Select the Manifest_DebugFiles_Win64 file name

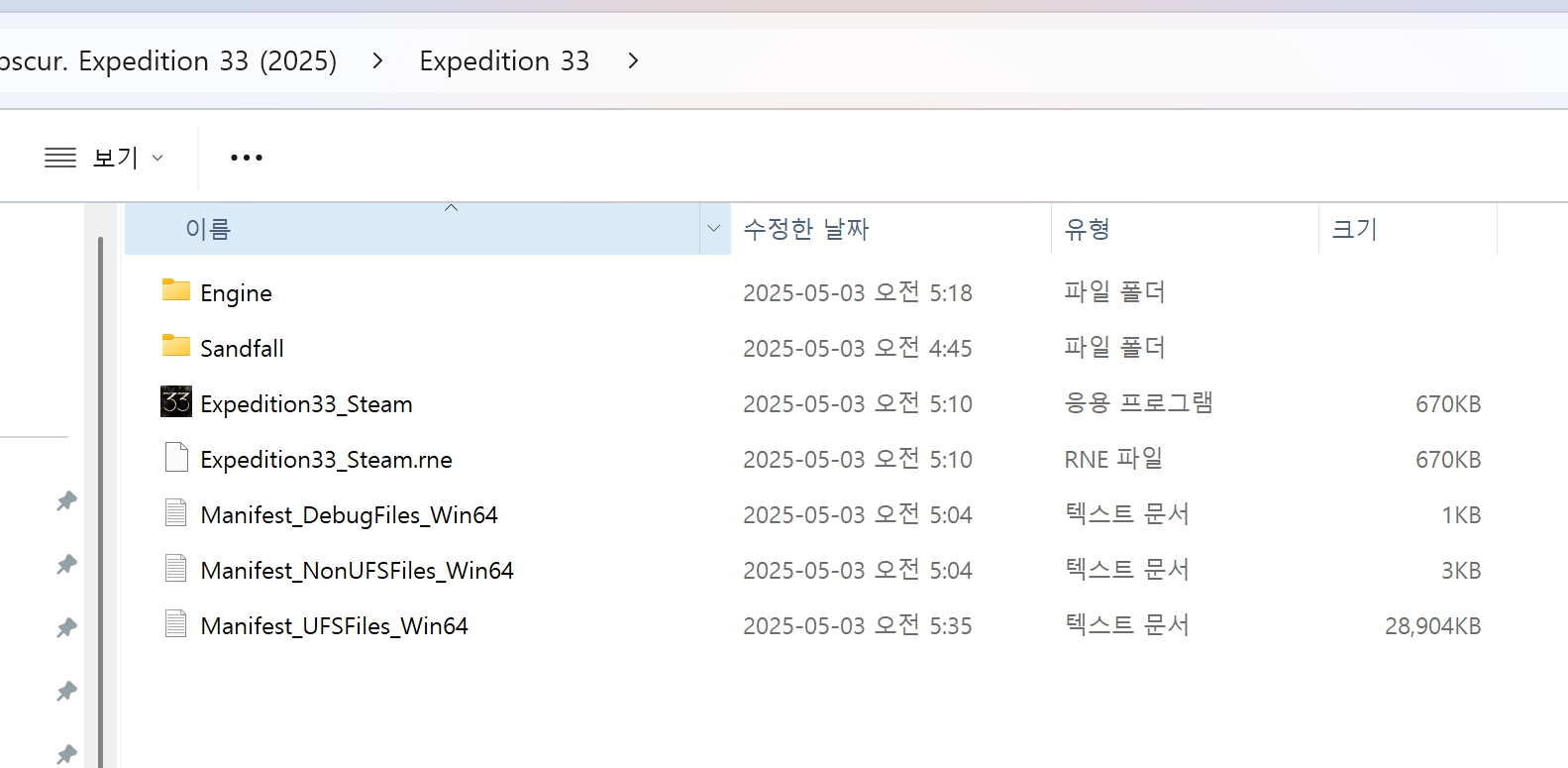[x=349, y=515]
